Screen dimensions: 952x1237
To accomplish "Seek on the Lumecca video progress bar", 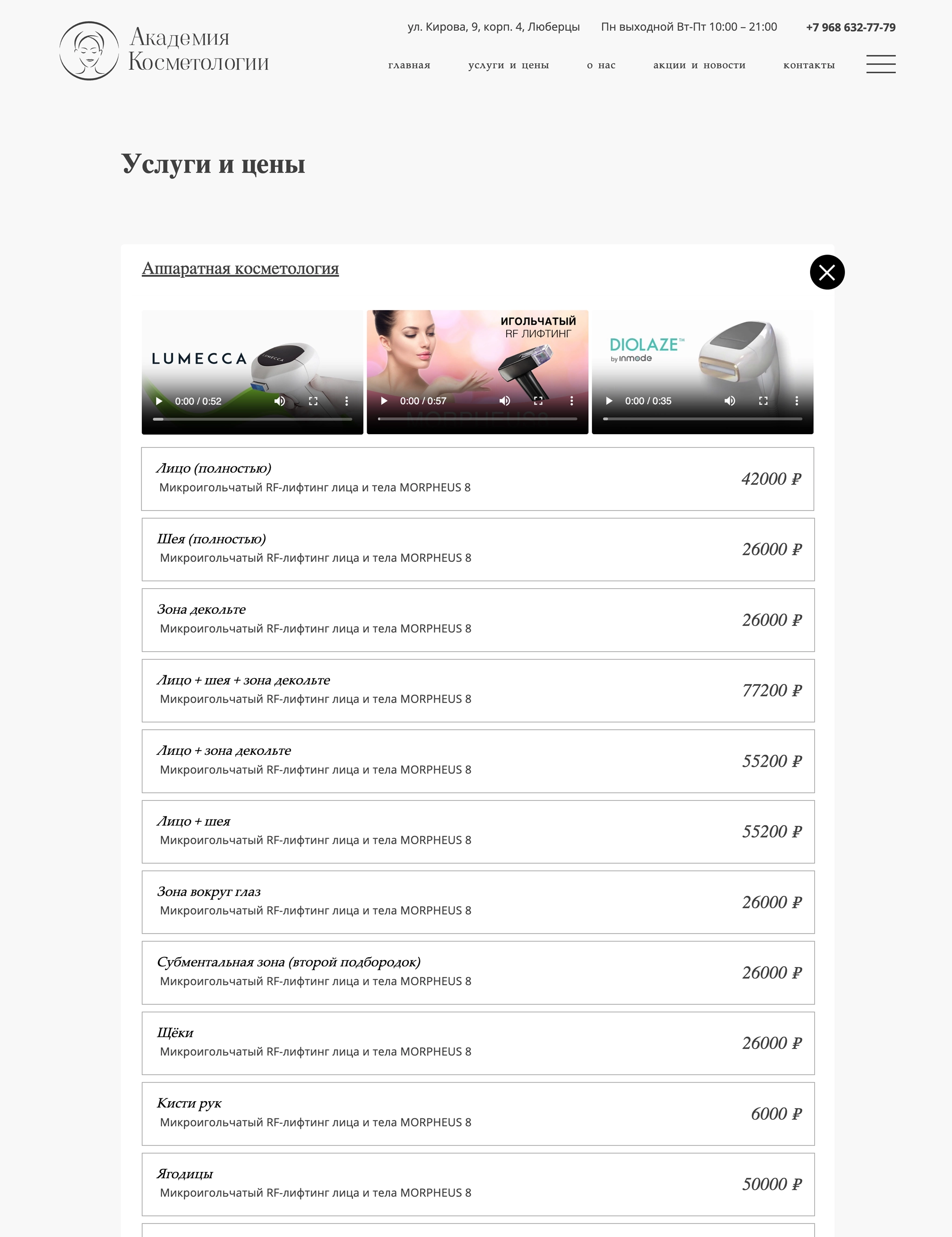I will 252,419.
